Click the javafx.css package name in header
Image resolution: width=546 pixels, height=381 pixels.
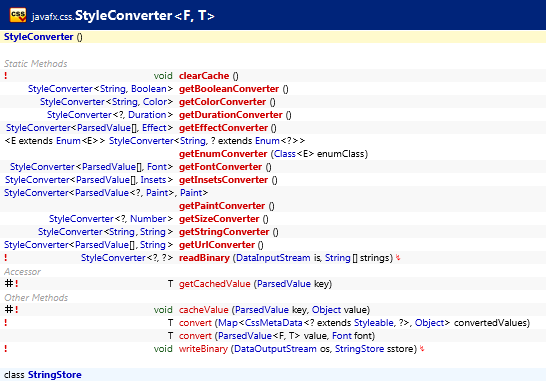52,17
